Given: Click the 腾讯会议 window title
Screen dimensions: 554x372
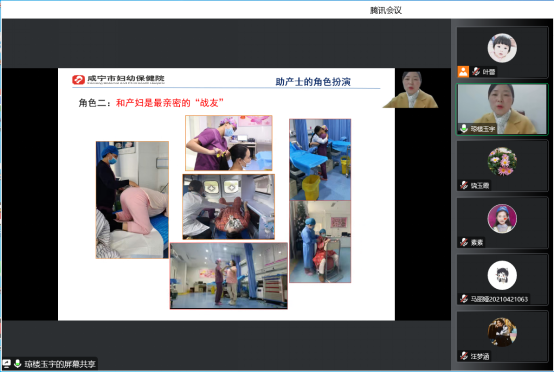Looking at the screenshot, I should pos(385,10).
